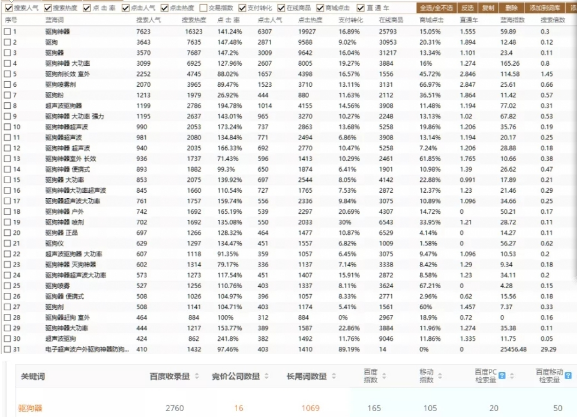Screen dimensions: 577x417
Task: Open the 百度PC检索量 help icon
Action: (502, 375)
